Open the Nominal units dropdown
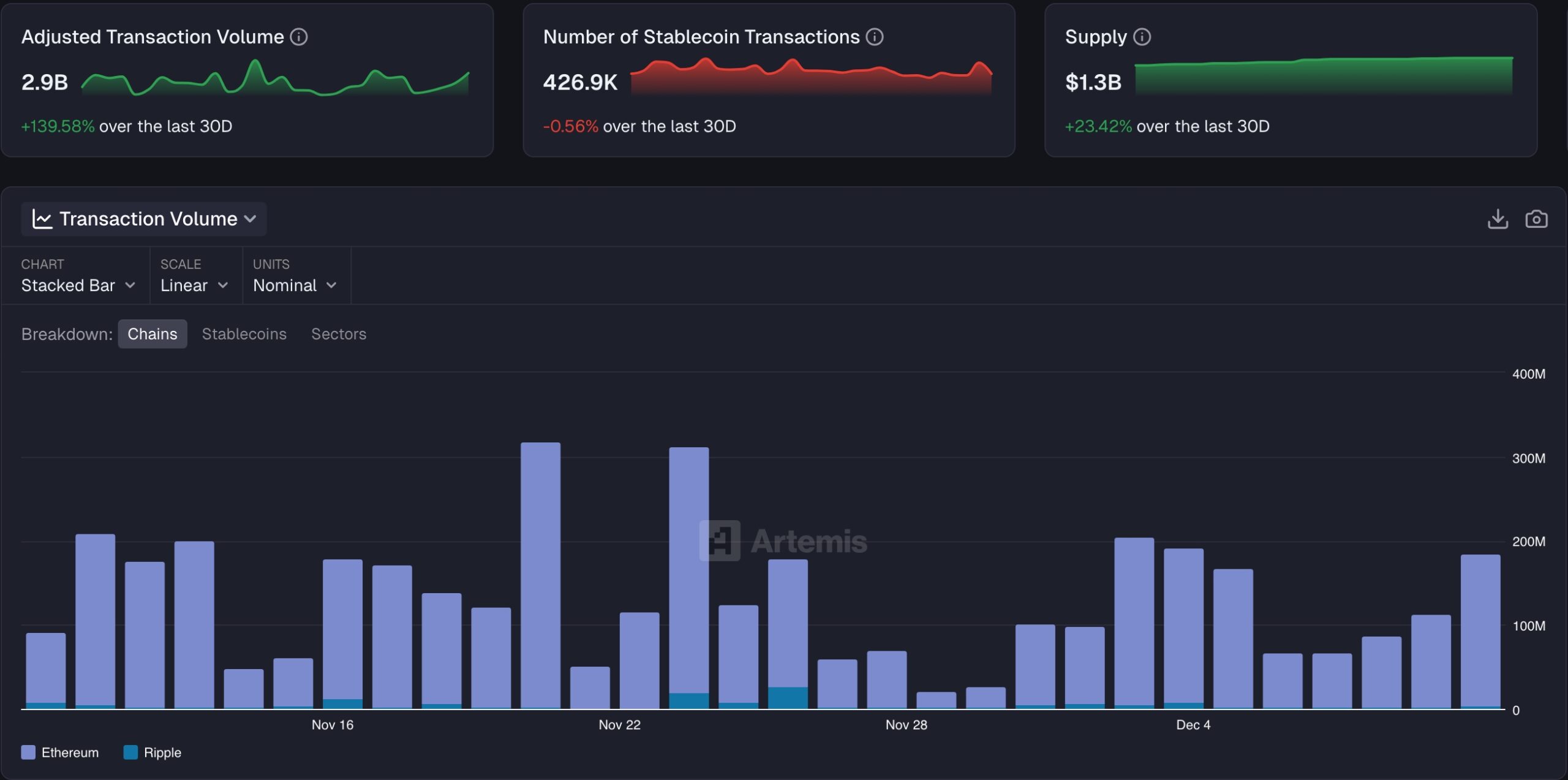Screen dimensions: 1568x780 click(295, 286)
